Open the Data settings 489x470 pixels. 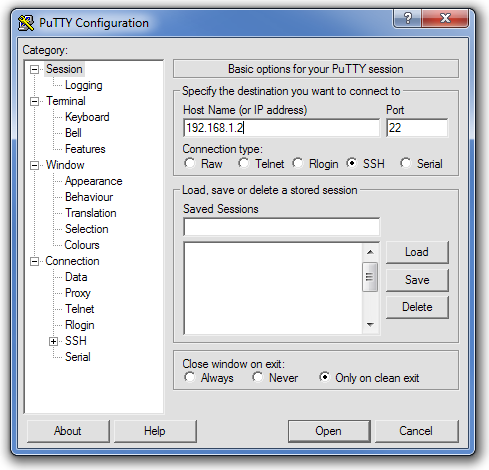(x=76, y=277)
